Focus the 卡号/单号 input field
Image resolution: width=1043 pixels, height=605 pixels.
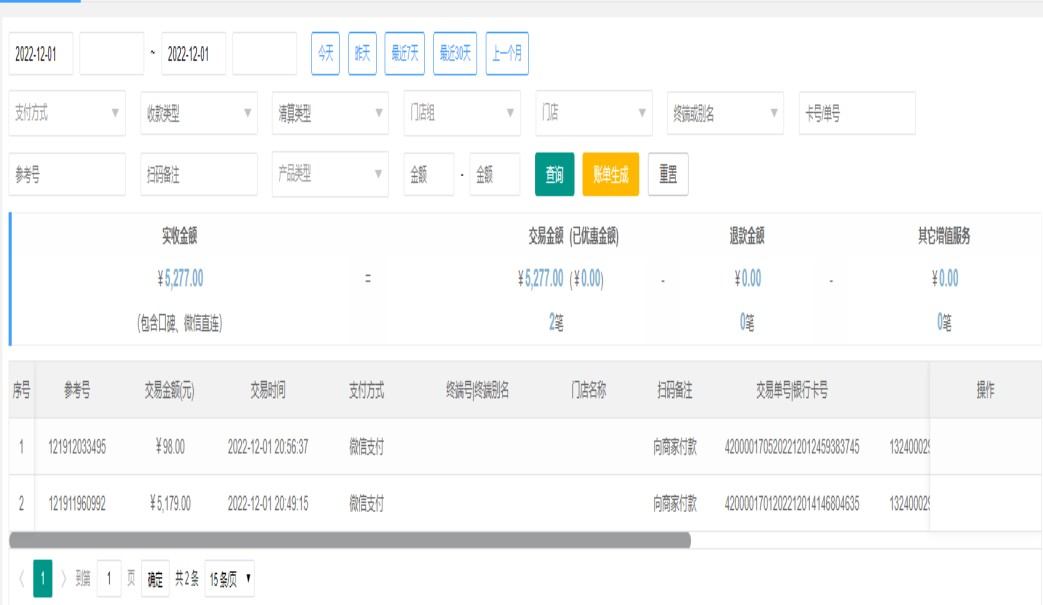coord(857,113)
